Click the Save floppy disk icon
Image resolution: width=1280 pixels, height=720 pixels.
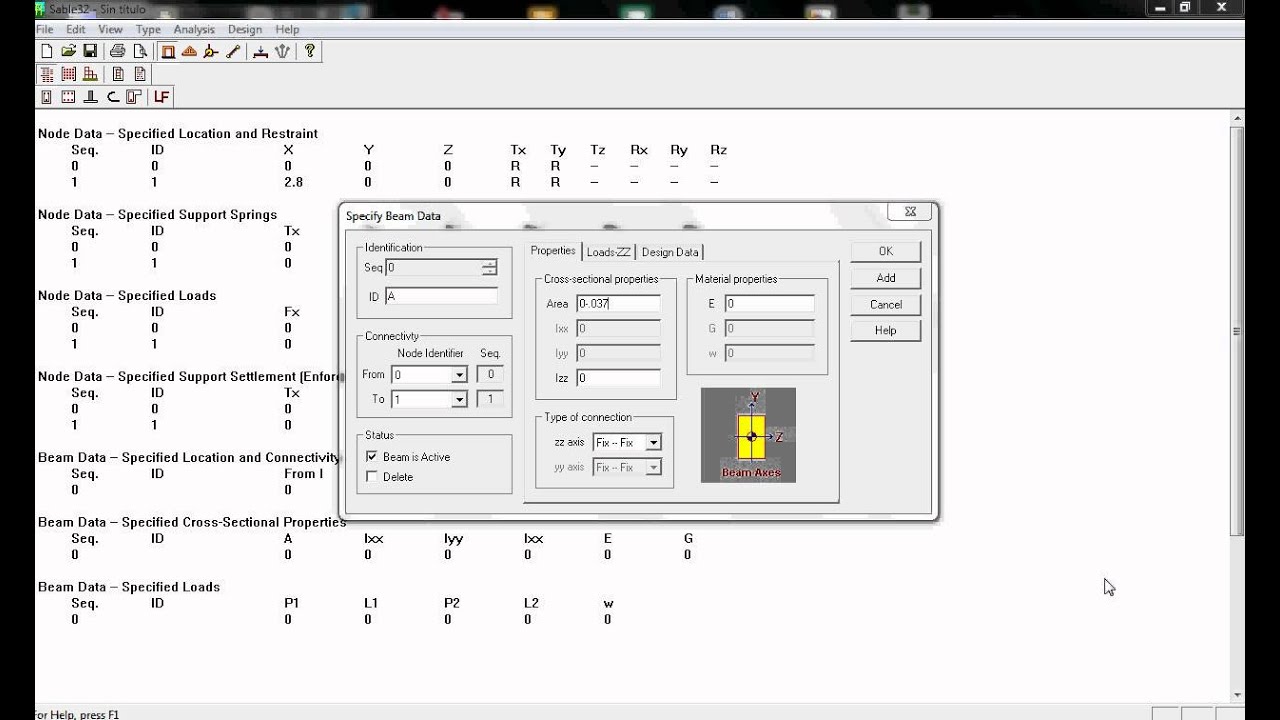click(90, 51)
